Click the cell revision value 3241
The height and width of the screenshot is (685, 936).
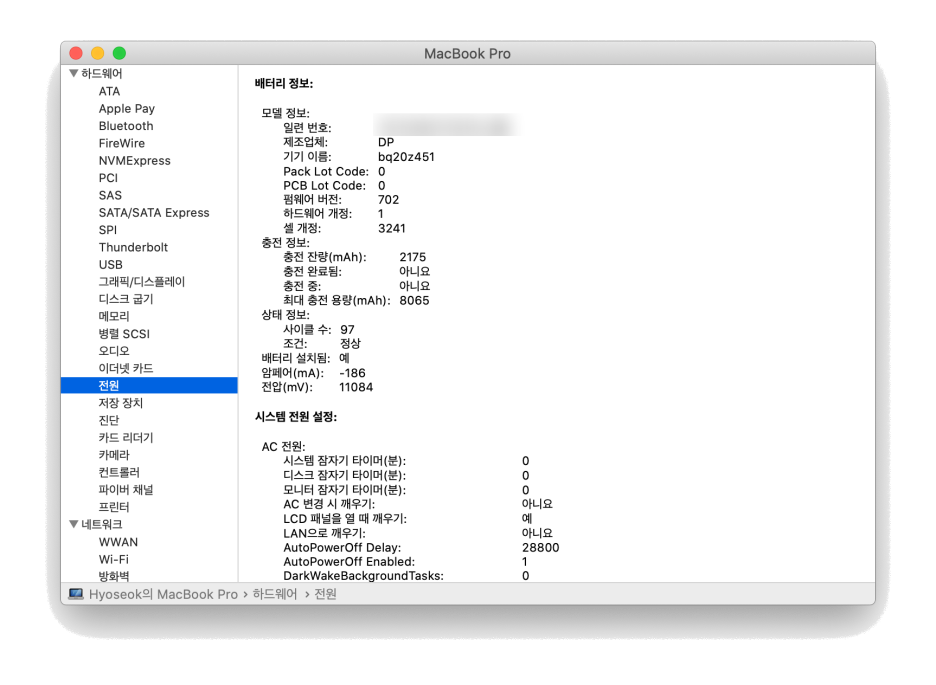tap(392, 229)
